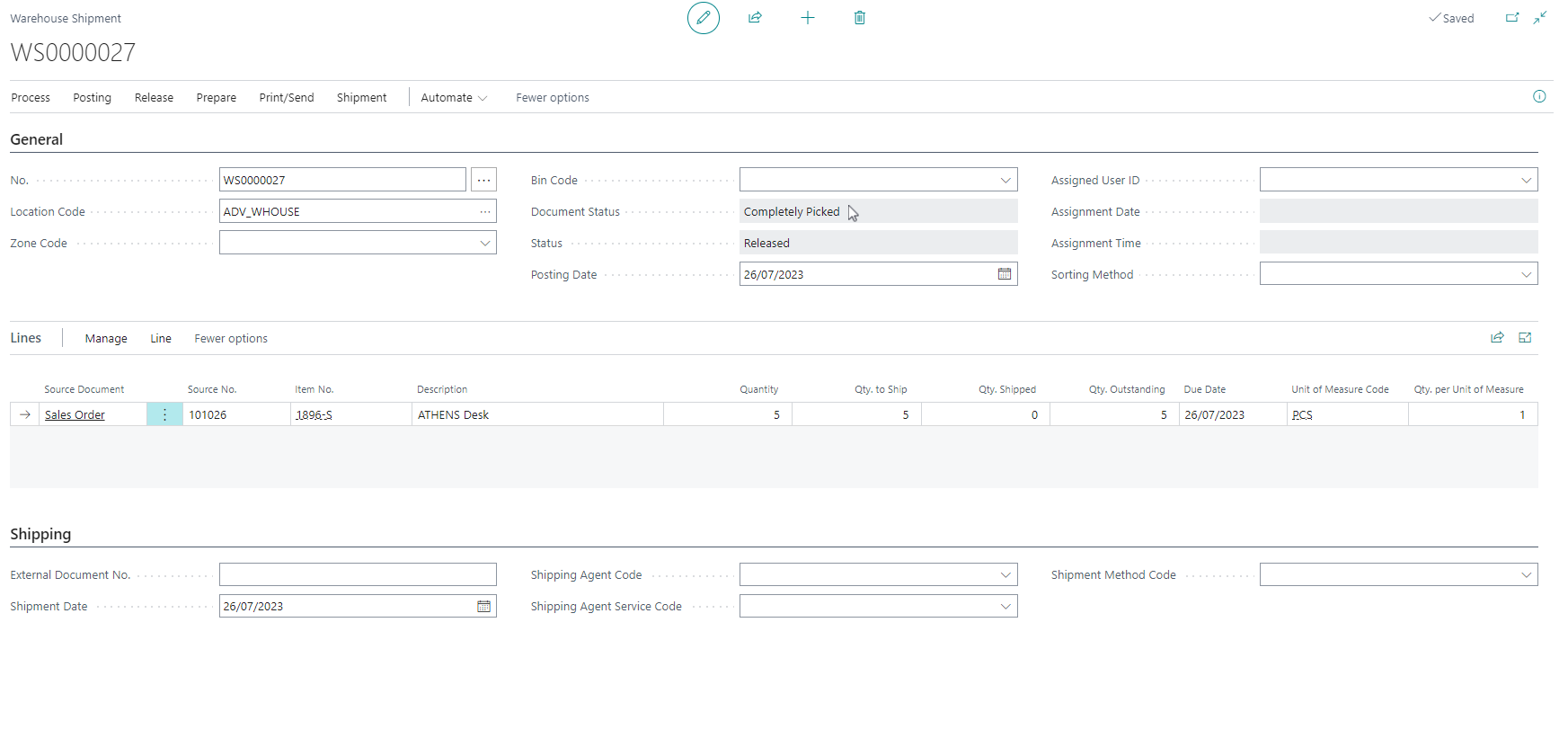Click the trash delete icon
This screenshot has height=729, width=1568.
pyautogui.click(x=859, y=18)
